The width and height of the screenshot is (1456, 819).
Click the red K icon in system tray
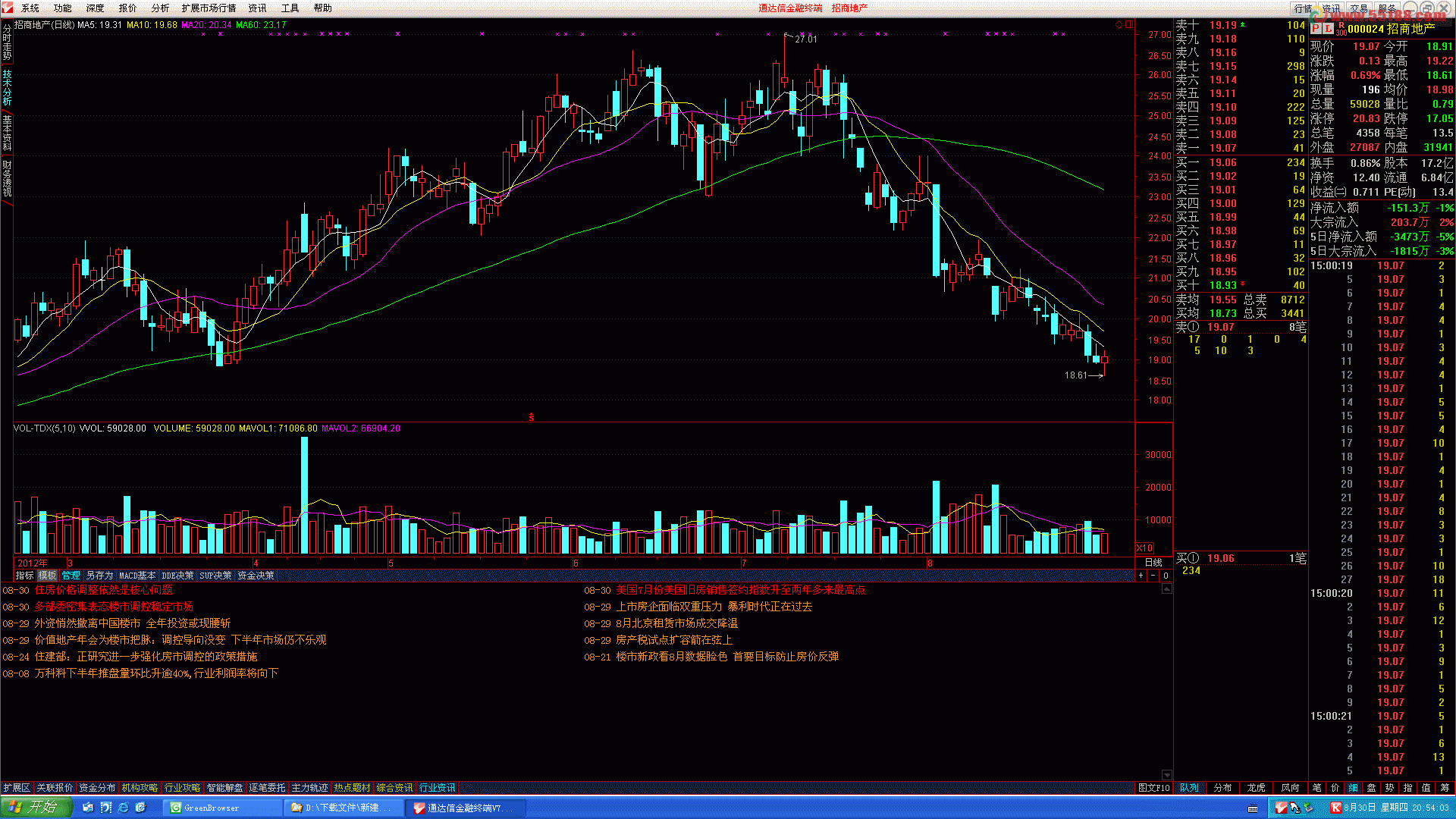point(1335,808)
